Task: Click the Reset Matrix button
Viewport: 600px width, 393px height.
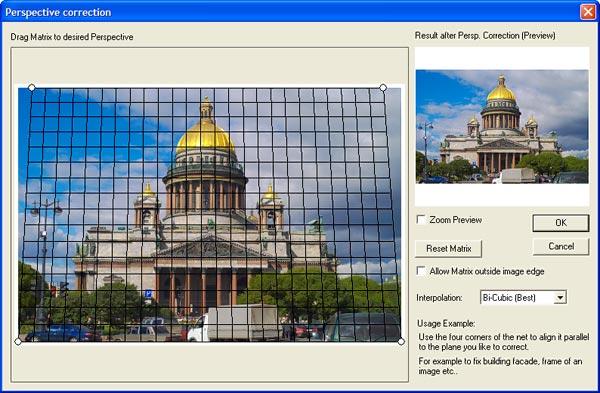Action: [448, 249]
